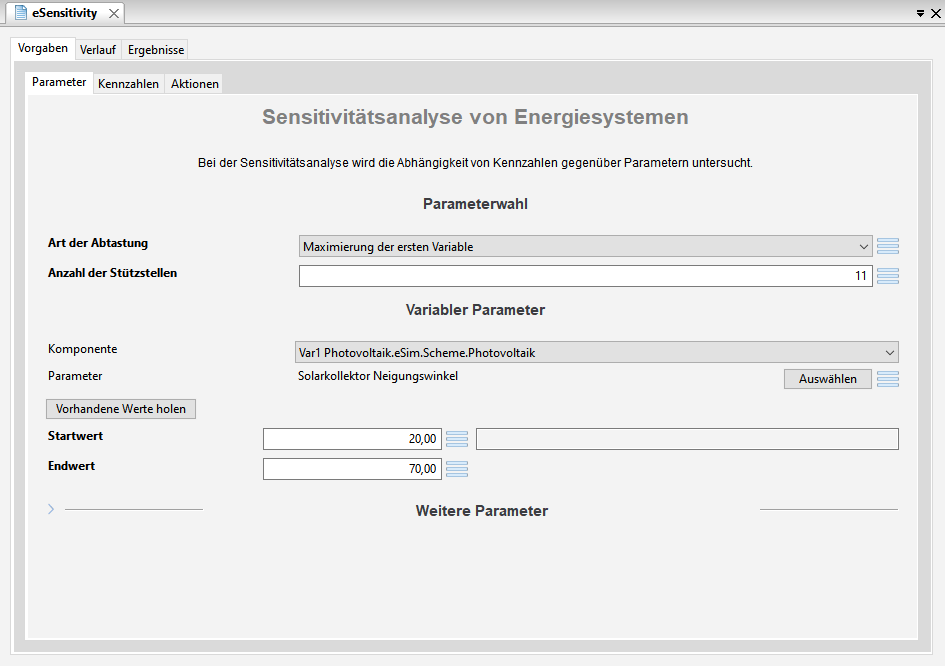The width and height of the screenshot is (945, 666).
Task: Open the panel options dropdown arrow at top right
Action: pos(920,13)
